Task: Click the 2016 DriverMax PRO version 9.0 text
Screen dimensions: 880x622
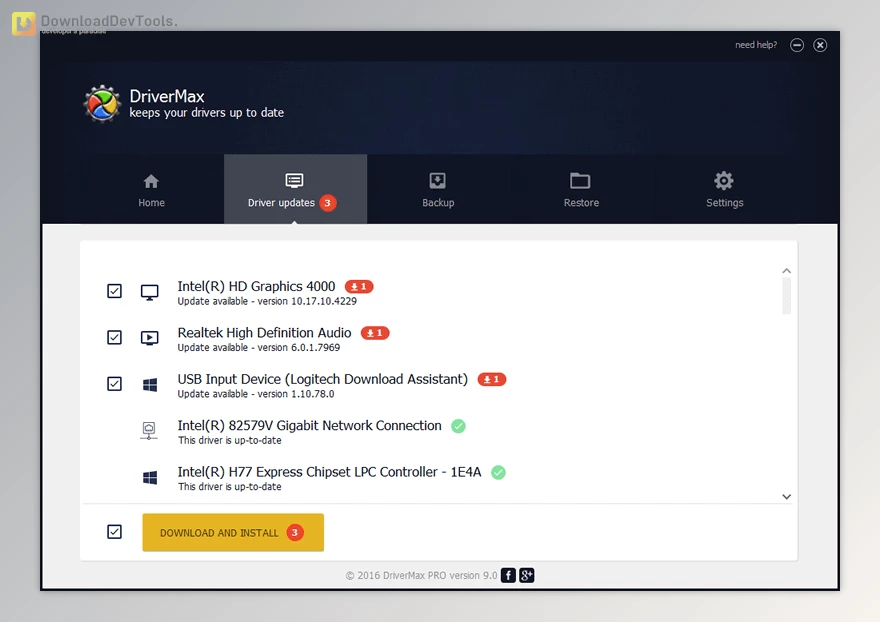Action: (x=421, y=575)
